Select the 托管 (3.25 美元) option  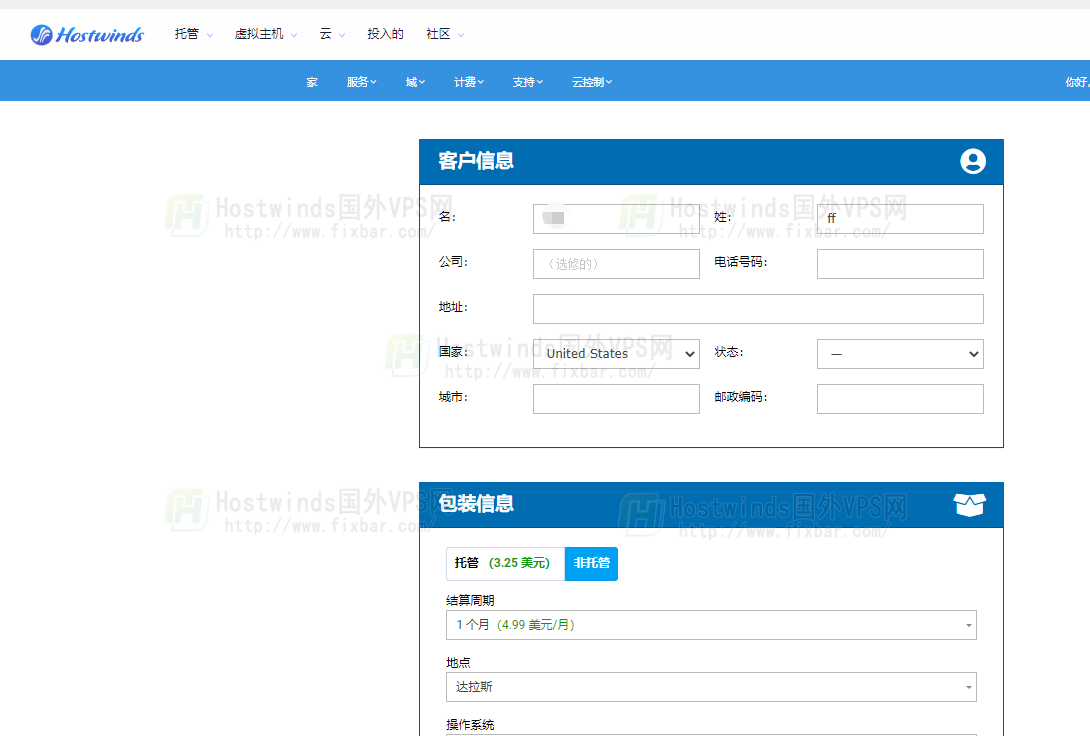505,564
